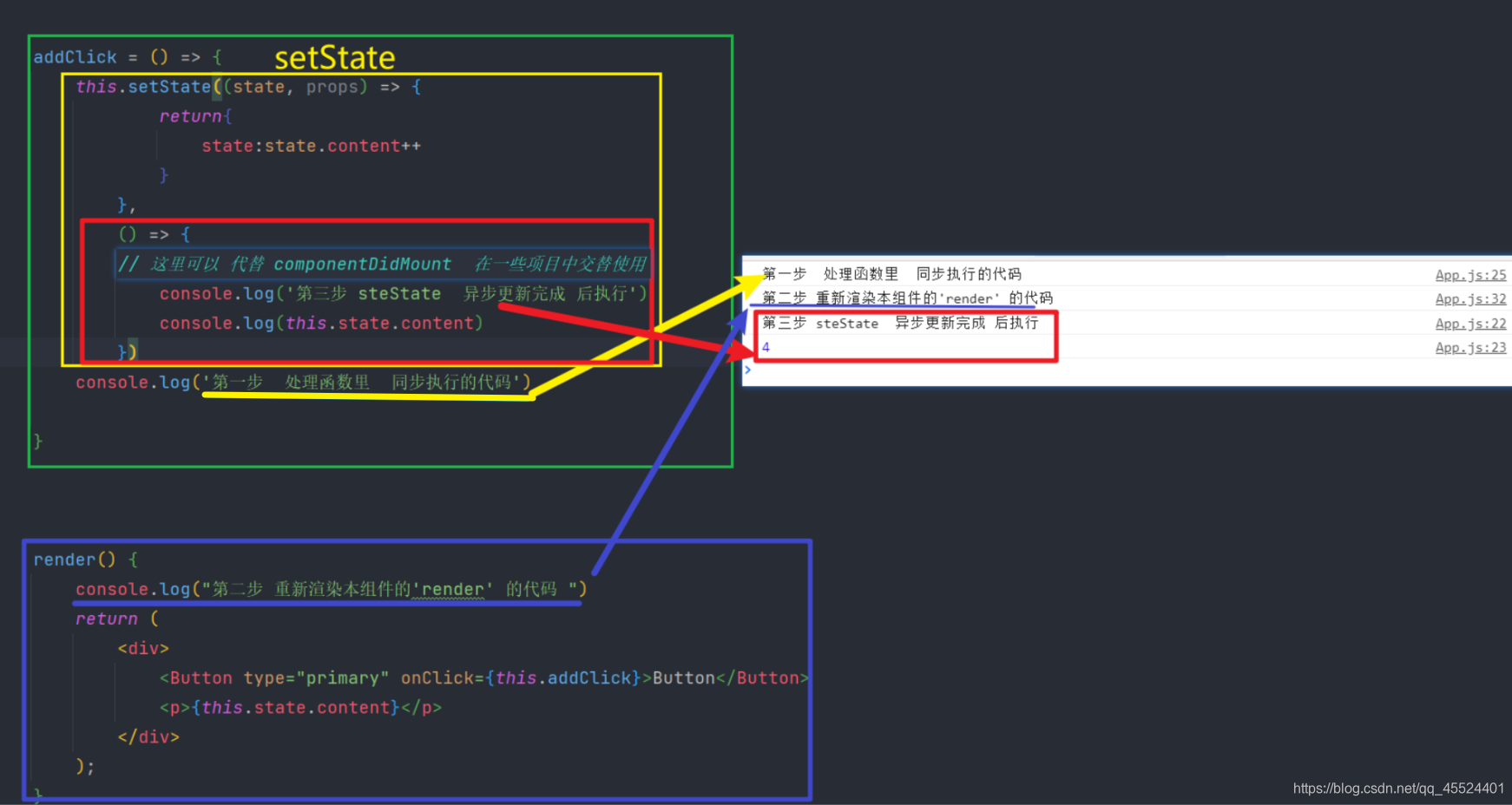1512x805 pixels.
Task: Select the 第二步 render console message
Action: 907,298
